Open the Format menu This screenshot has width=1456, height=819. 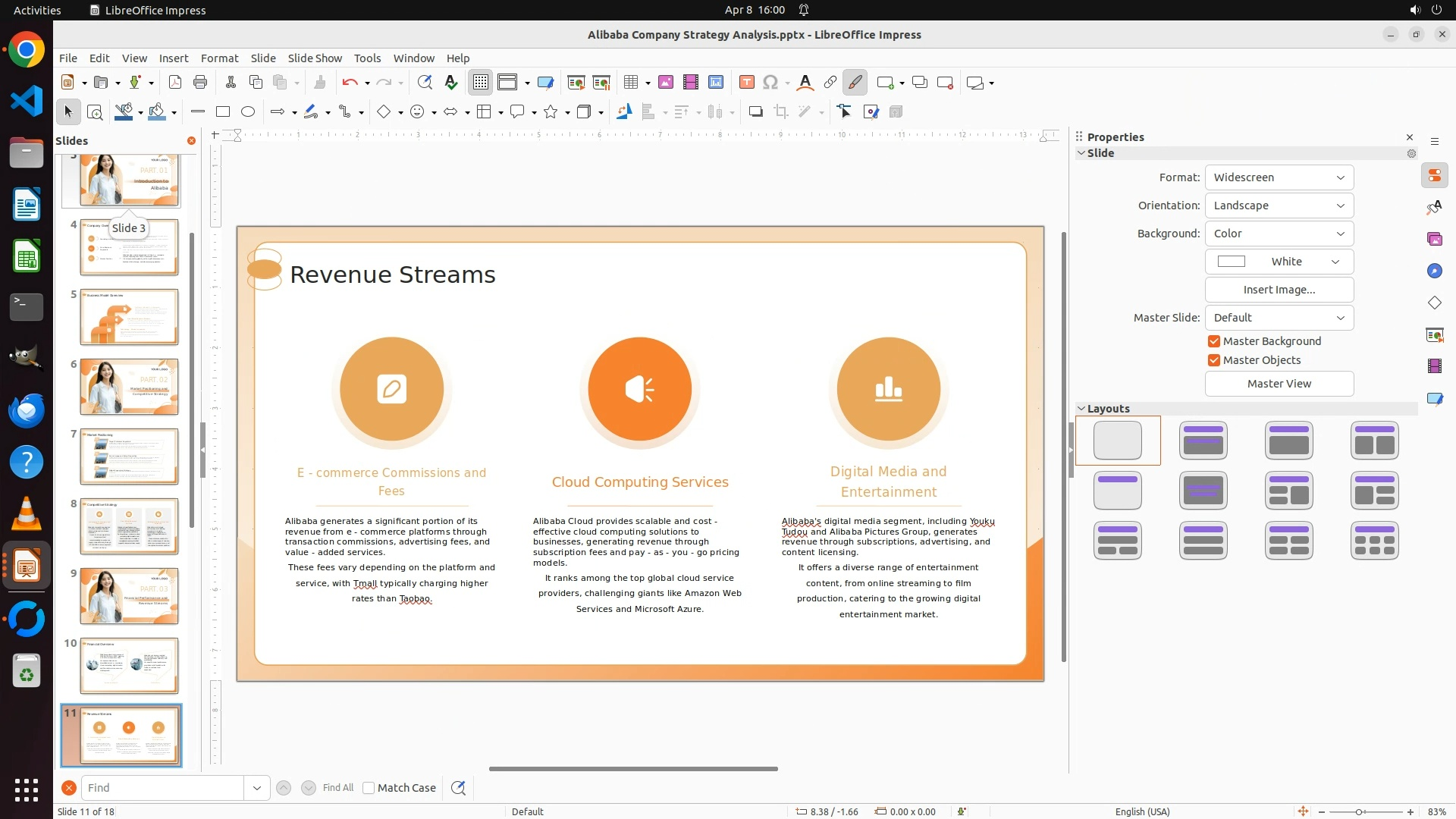(x=219, y=58)
